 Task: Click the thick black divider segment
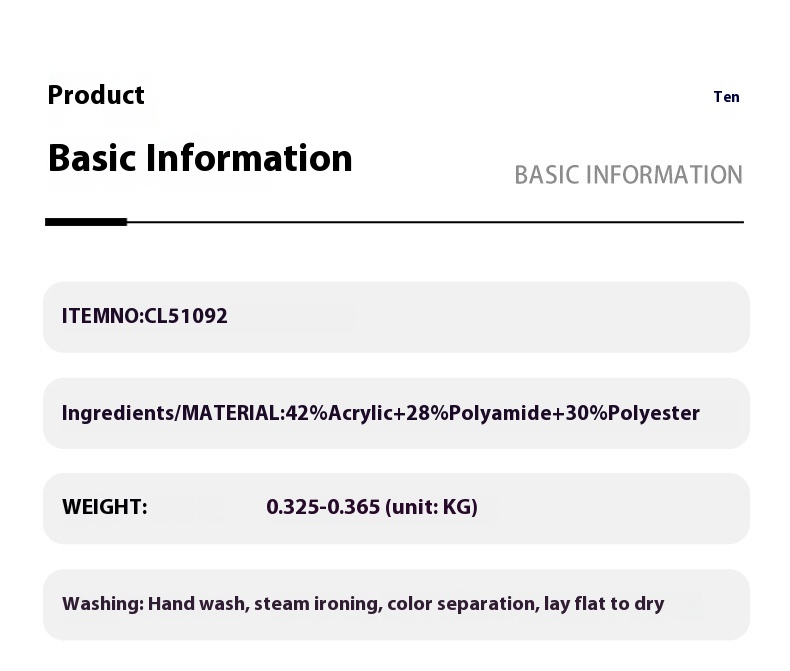click(86, 222)
